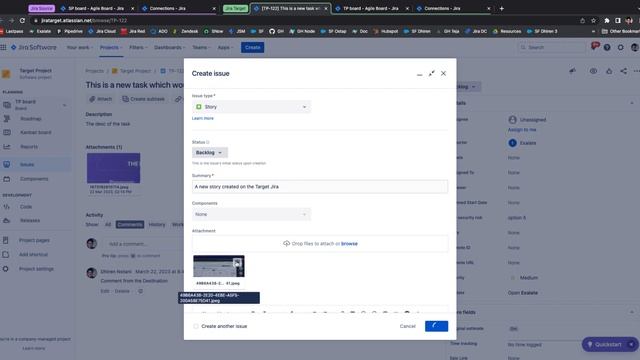
Task: Open a new browser tab with the plus icon
Action: [502, 8]
